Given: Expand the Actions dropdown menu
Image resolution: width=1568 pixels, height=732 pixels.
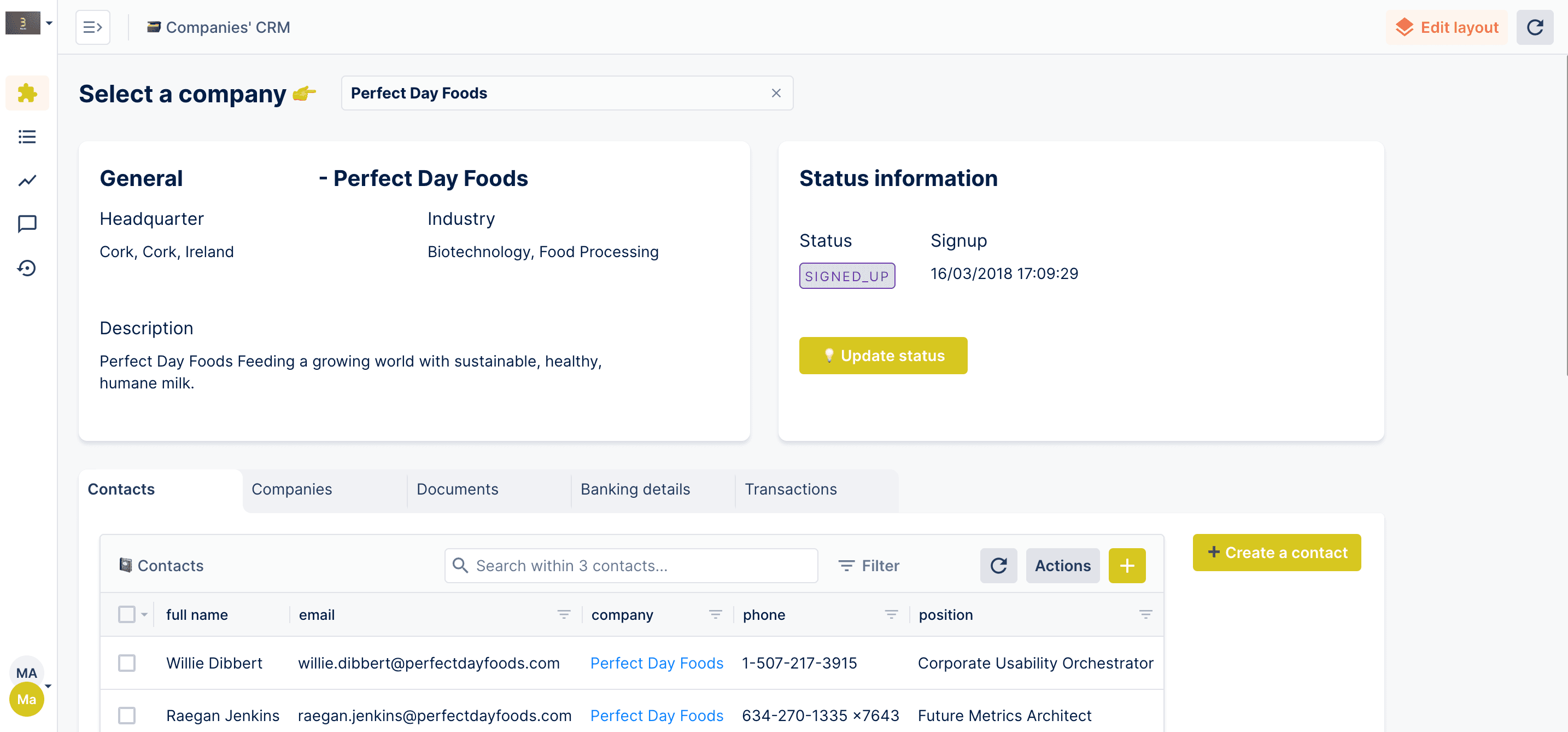Looking at the screenshot, I should click(1062, 565).
